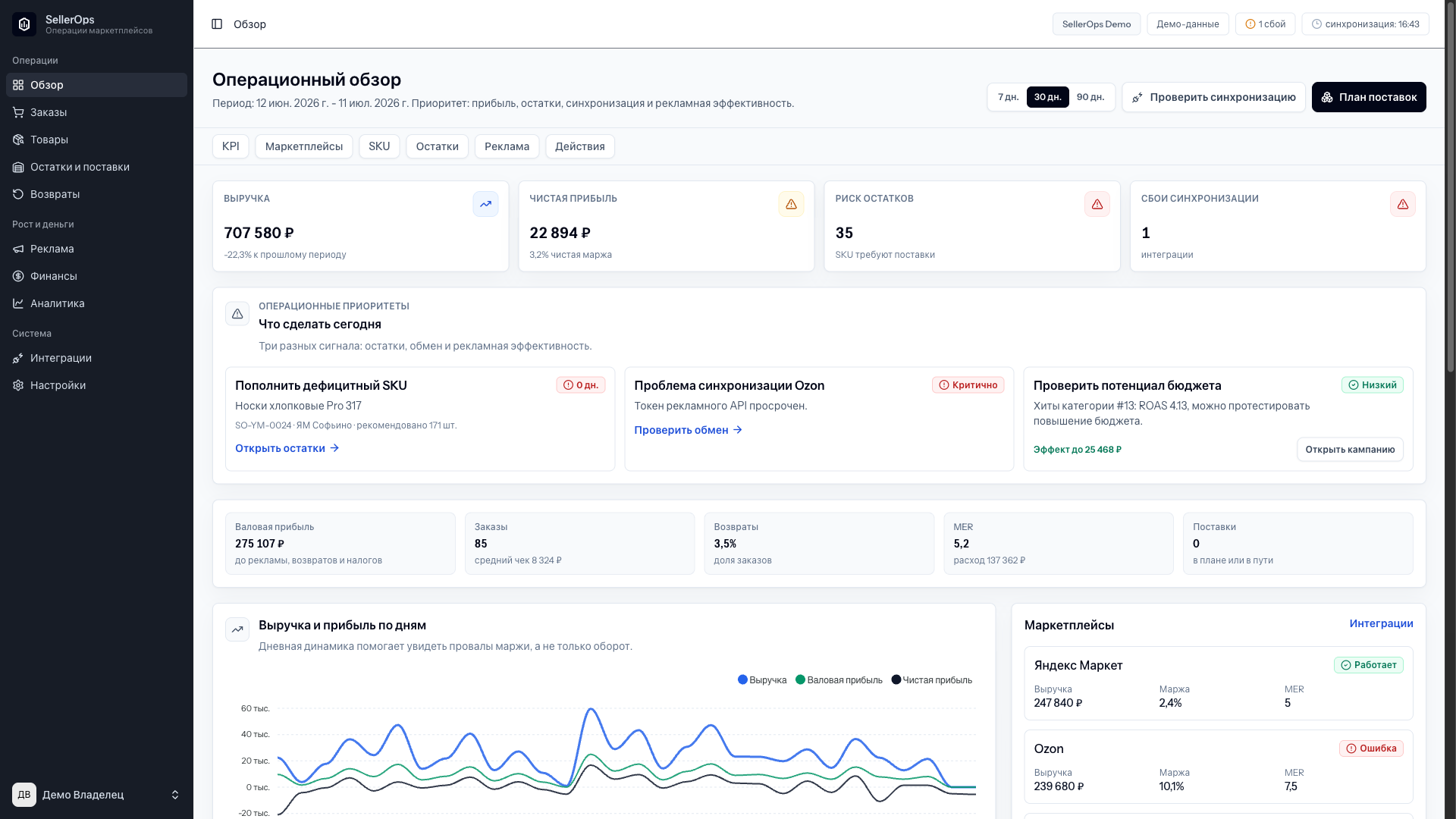Image resolution: width=1456 pixels, height=819 pixels.
Task: Click the blue Выручка legend dot
Action: 742,679
